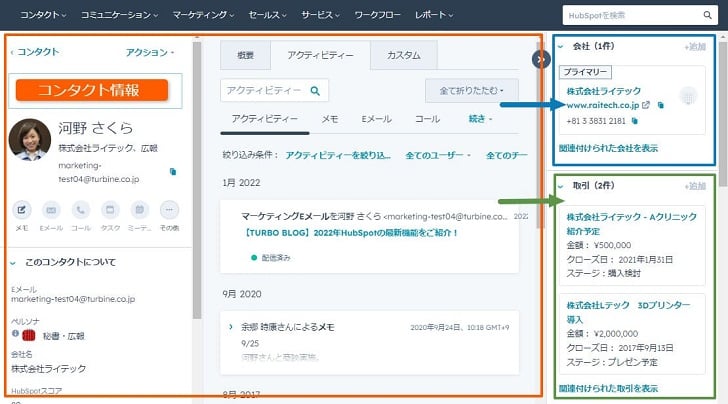Copy the contact email with the copy icon
728x404 pixels.
173,172
